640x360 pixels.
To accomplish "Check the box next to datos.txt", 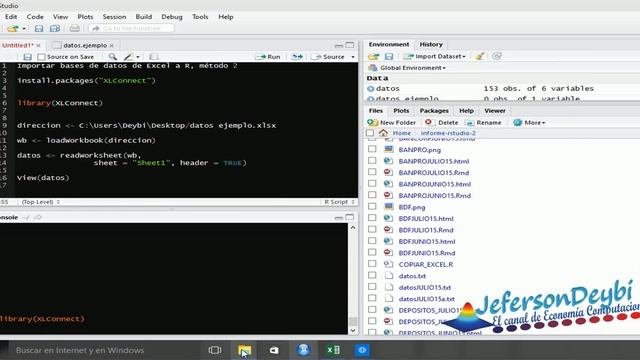I will coord(372,276).
